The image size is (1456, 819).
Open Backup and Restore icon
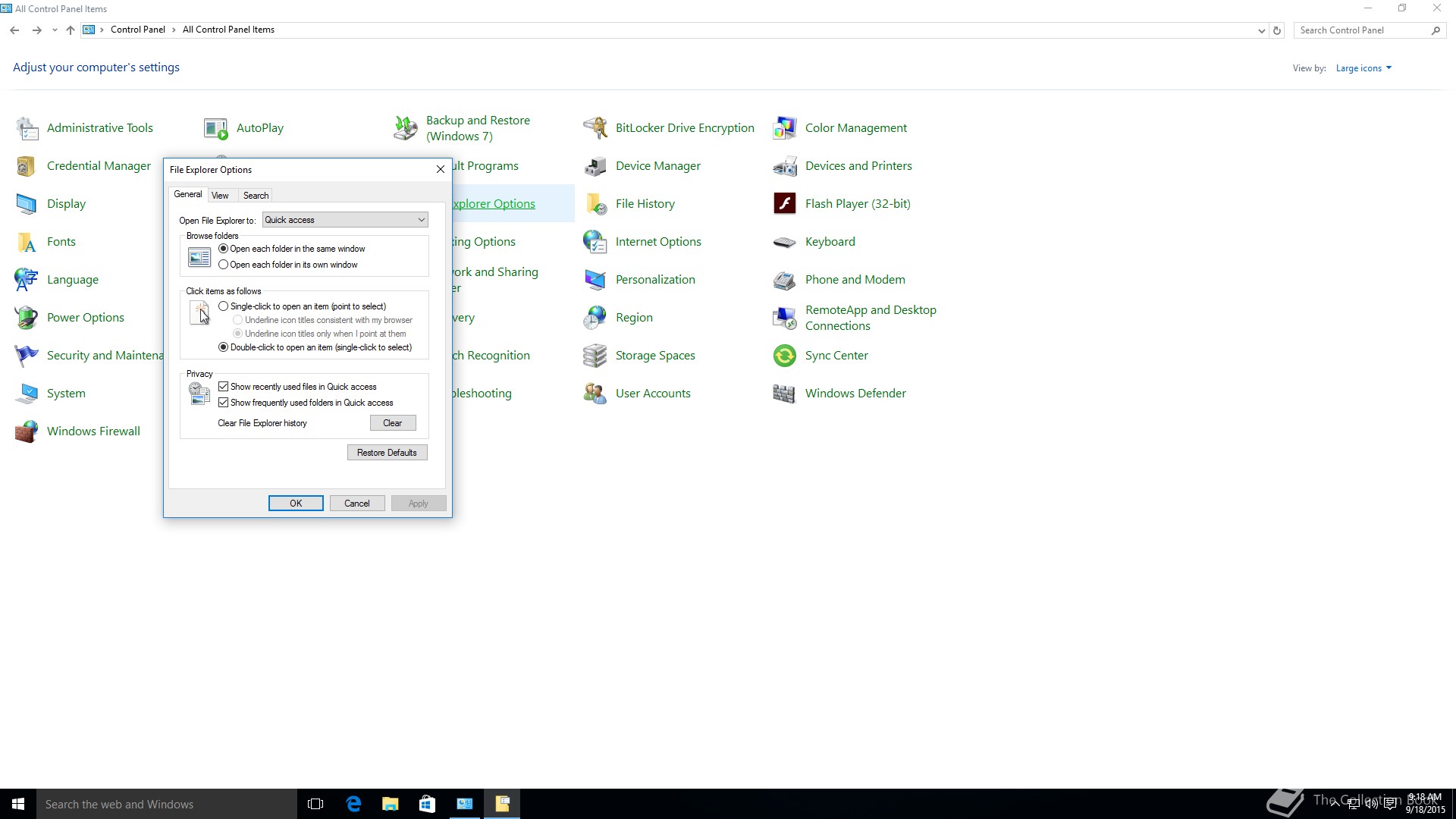406,128
